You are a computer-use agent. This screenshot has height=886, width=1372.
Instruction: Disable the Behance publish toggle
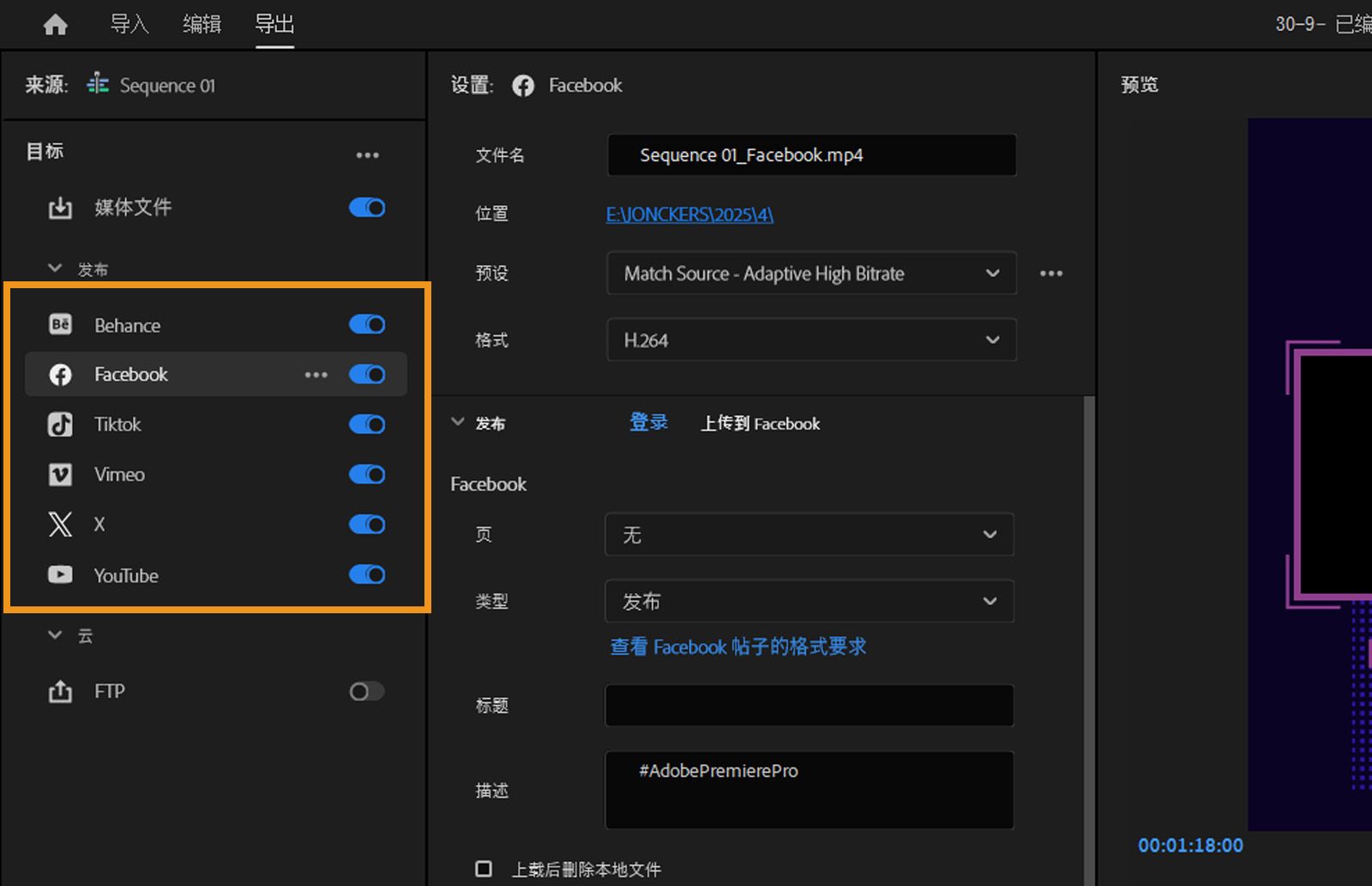367,324
